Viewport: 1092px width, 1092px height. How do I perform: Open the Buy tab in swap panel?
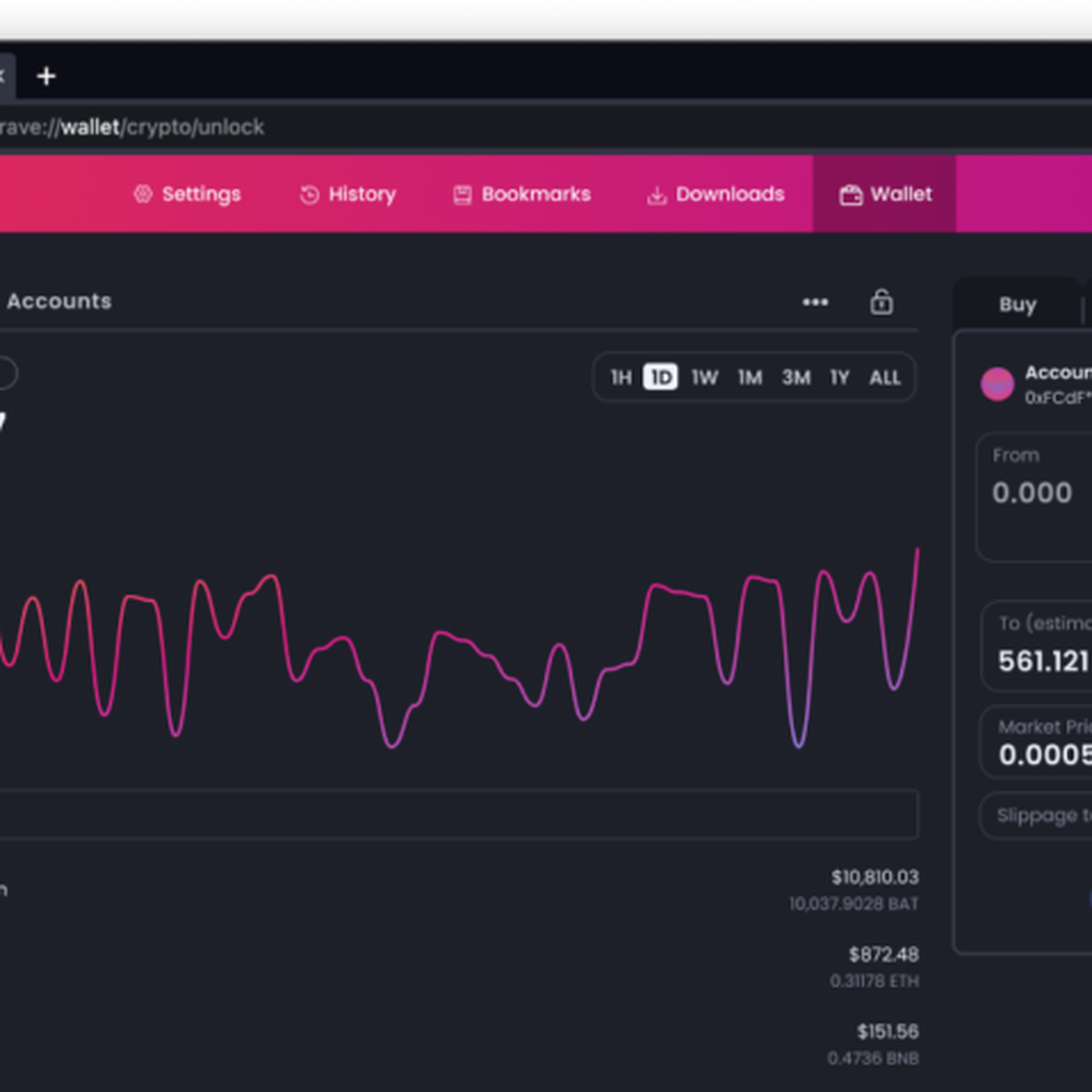1017,304
